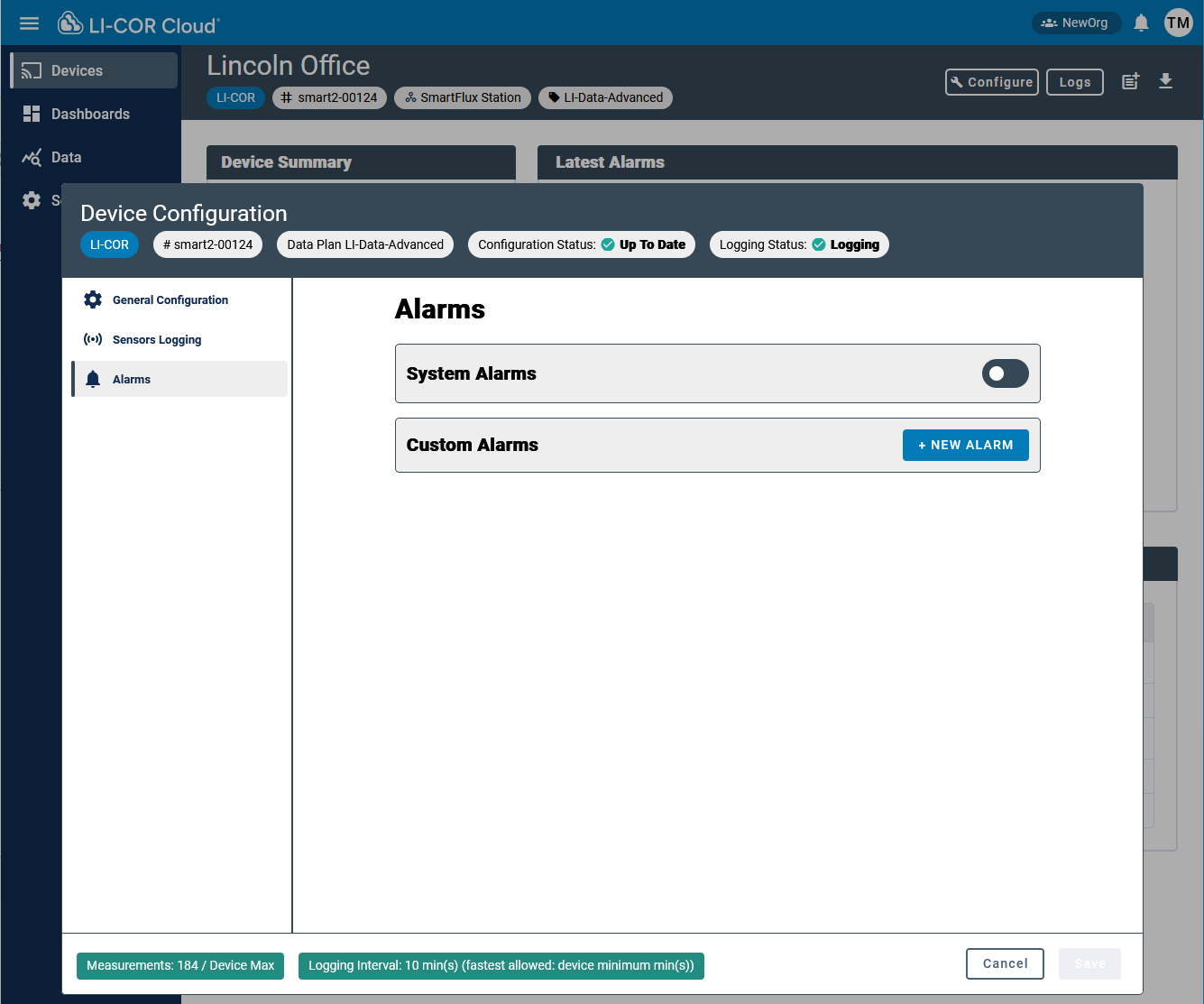1204x1004 pixels.
Task: Click the Logging Status chip
Action: coord(799,244)
